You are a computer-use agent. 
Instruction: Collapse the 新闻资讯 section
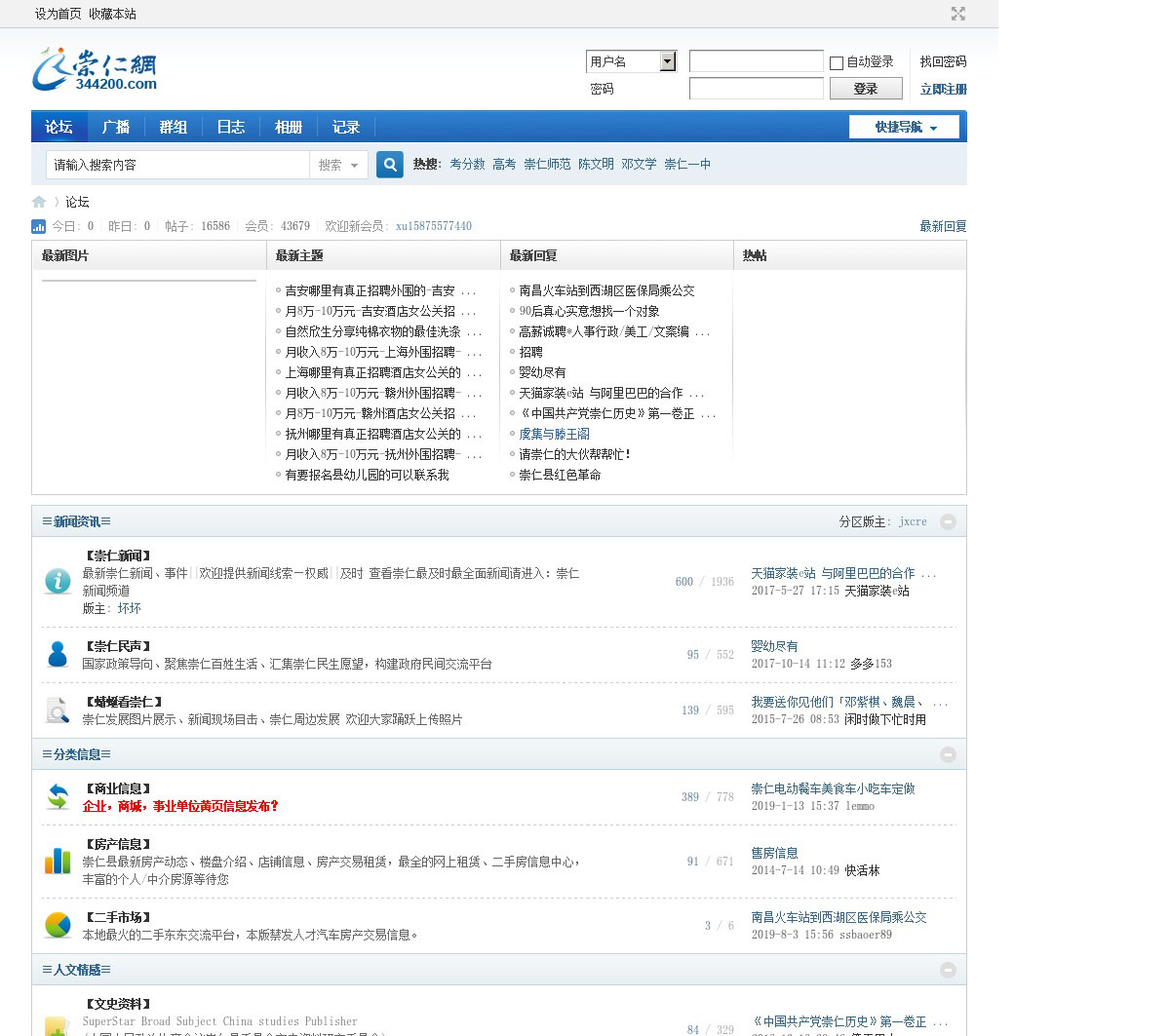click(x=948, y=521)
